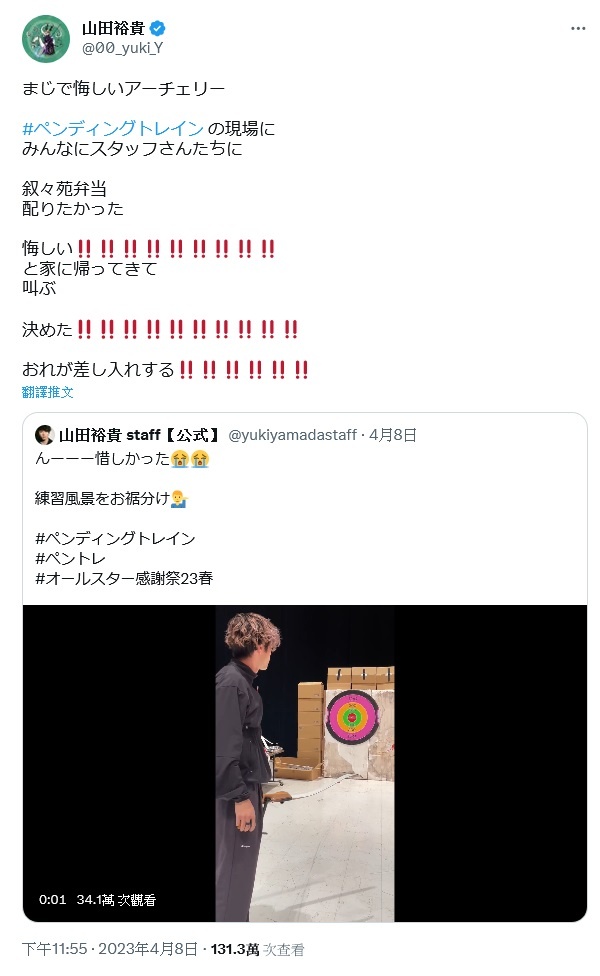
Task: Click the 0:01 video time indicator
Action: pos(52,899)
